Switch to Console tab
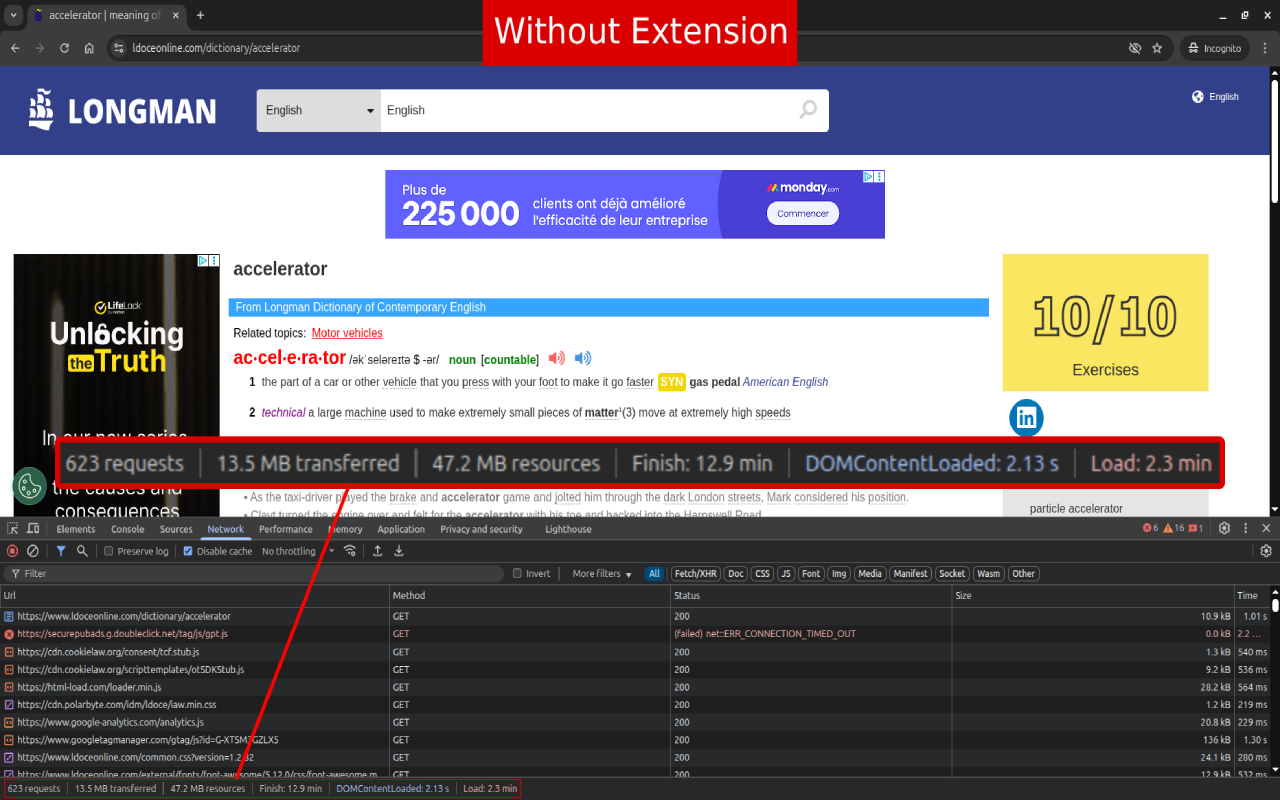1280x800 pixels. point(128,529)
